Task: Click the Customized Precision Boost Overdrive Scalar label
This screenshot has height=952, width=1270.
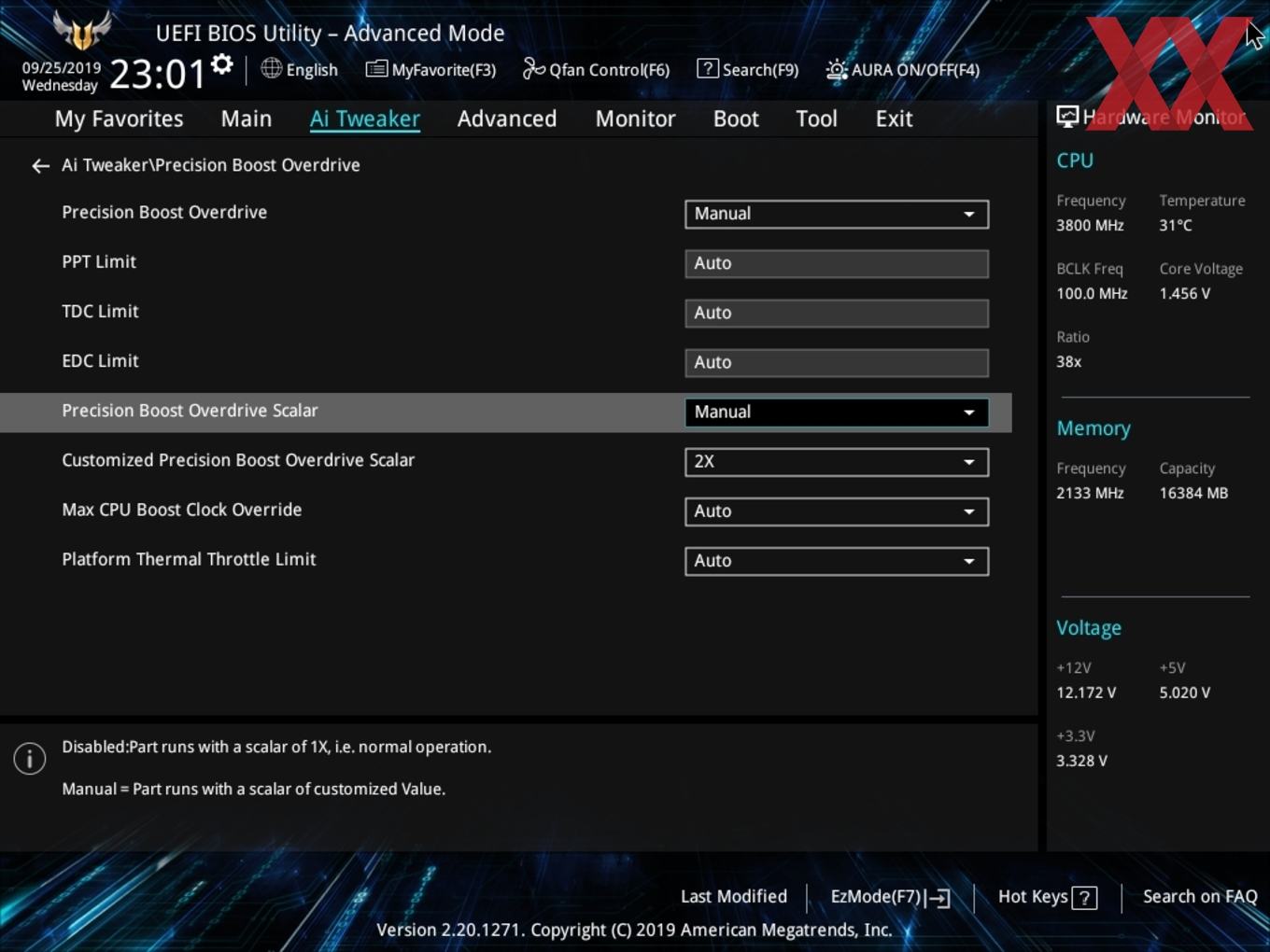Action: coord(238,460)
